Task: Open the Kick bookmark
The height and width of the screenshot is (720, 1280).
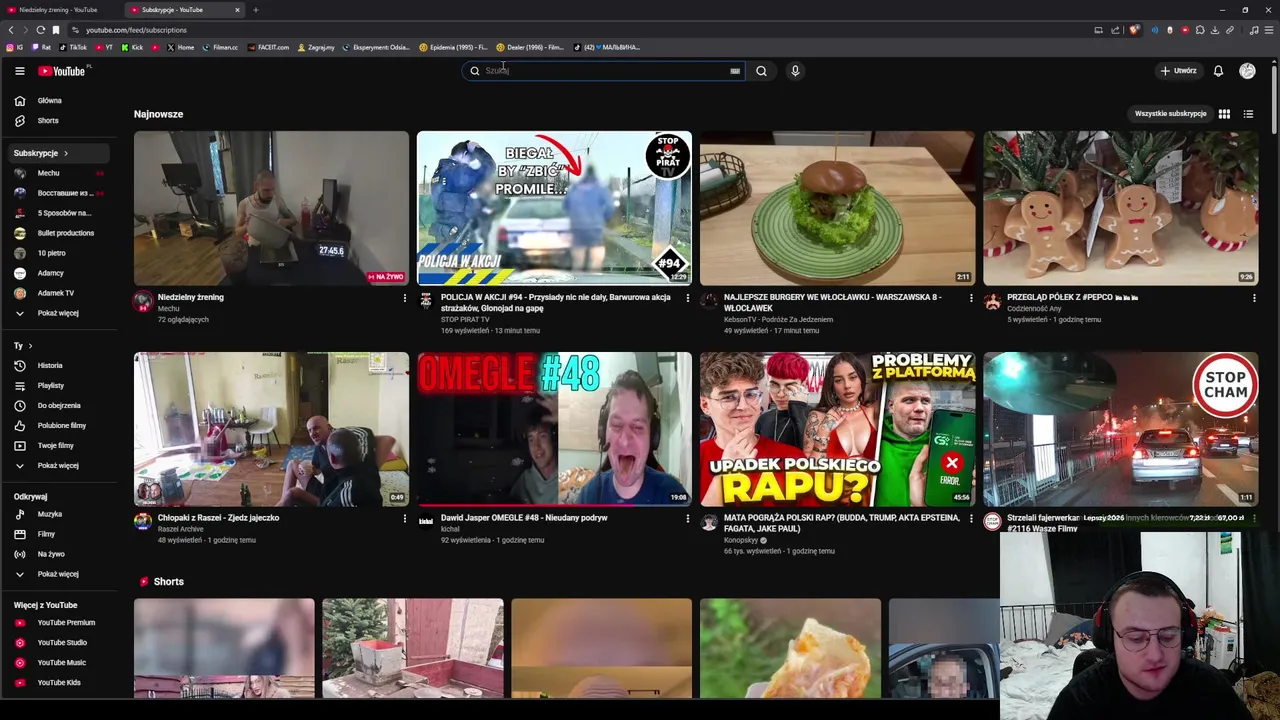Action: point(133,47)
